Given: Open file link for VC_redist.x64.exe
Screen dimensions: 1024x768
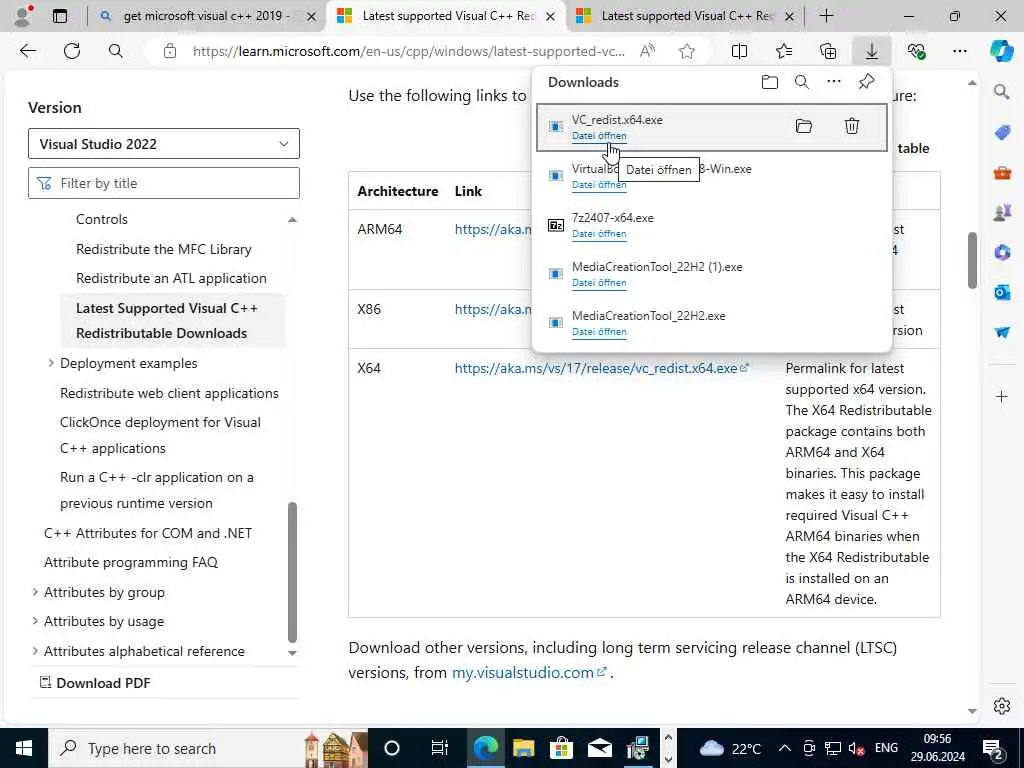Looking at the screenshot, I should [x=599, y=136].
